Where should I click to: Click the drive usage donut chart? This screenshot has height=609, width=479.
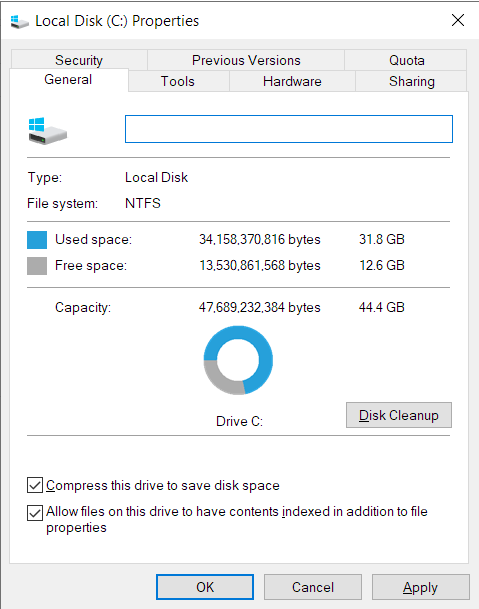(238, 360)
